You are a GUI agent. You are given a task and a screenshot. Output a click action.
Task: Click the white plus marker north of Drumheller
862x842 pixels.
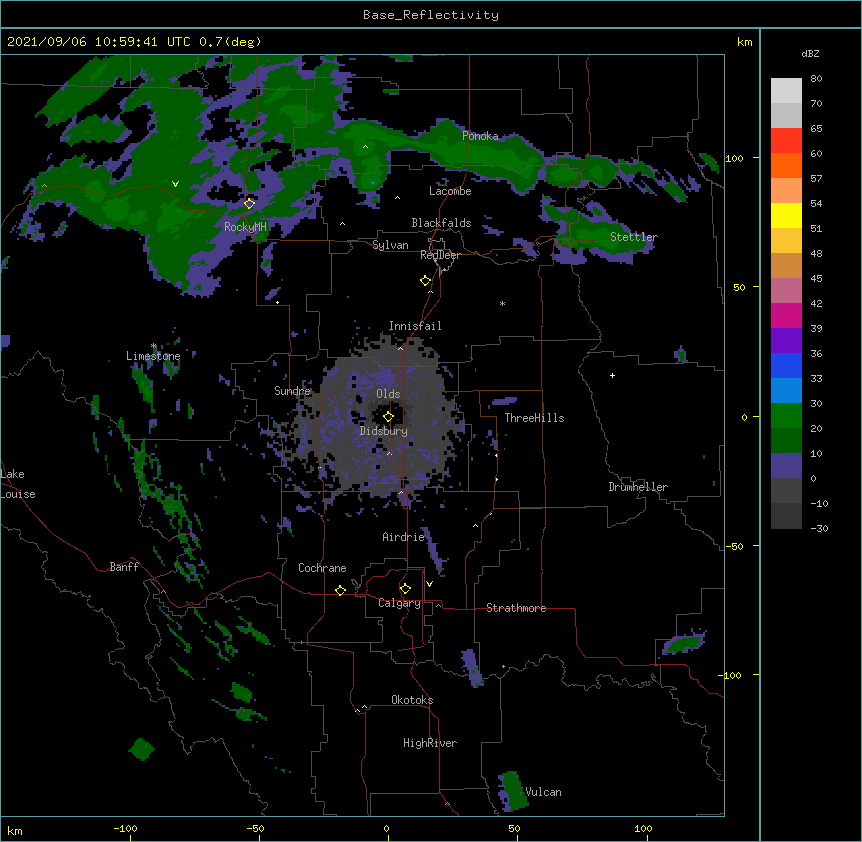(x=612, y=375)
